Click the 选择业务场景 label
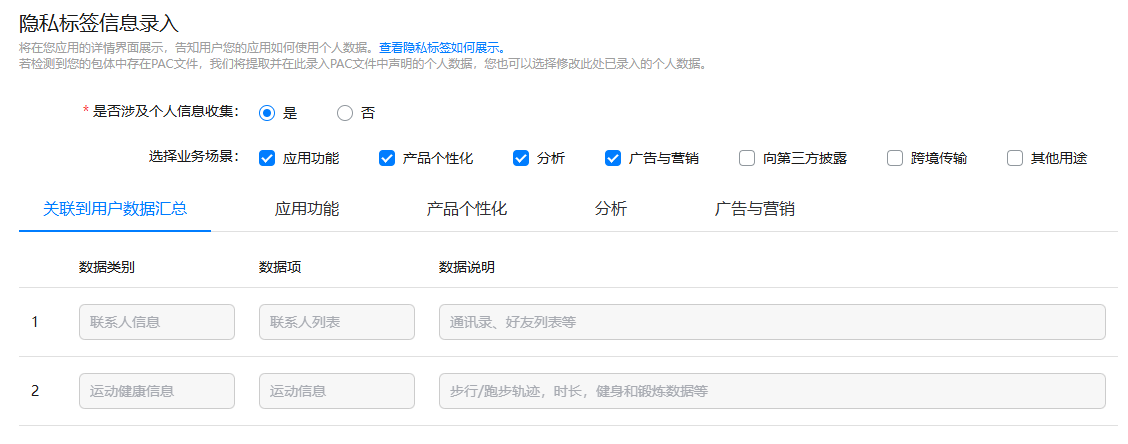1128x444 pixels. point(194,157)
